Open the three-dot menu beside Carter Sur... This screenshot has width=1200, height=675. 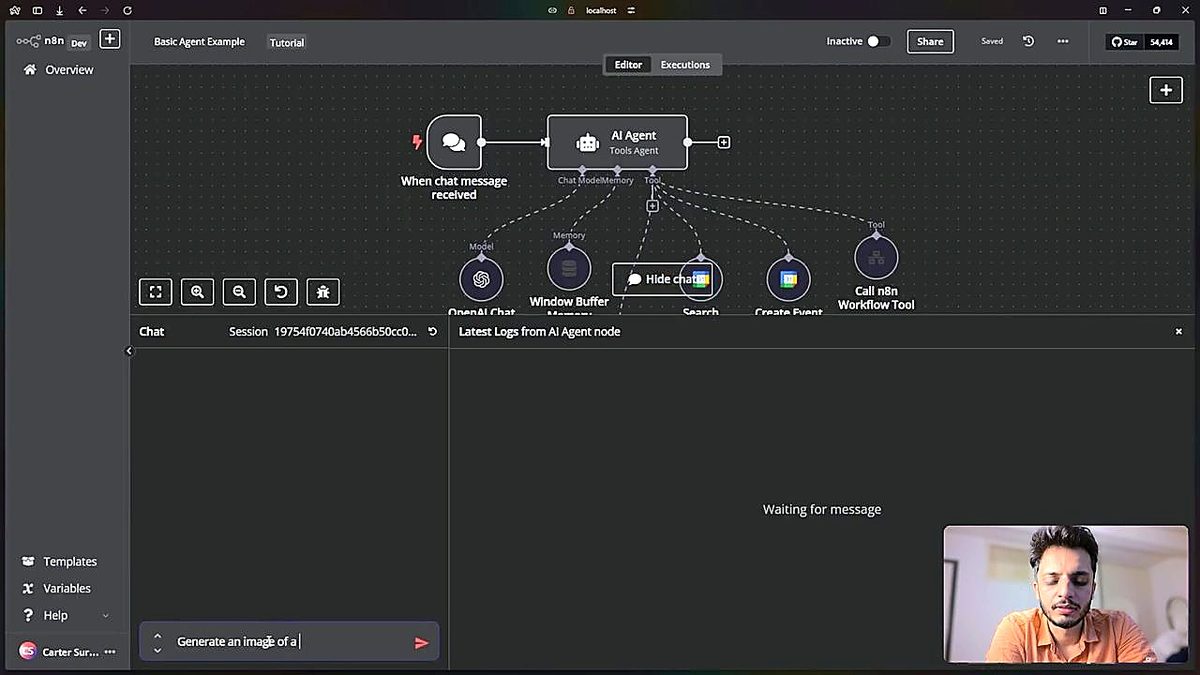point(110,652)
